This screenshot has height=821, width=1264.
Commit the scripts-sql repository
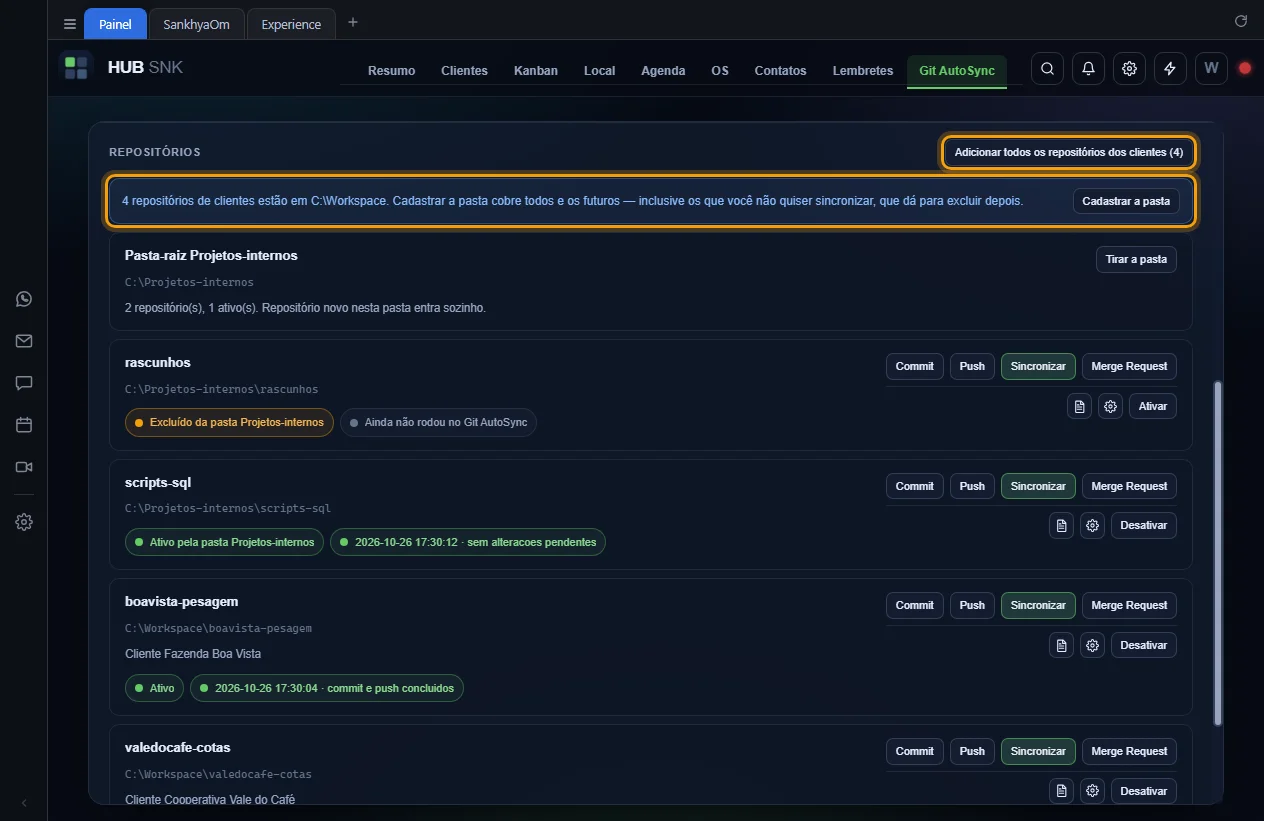[x=914, y=486]
